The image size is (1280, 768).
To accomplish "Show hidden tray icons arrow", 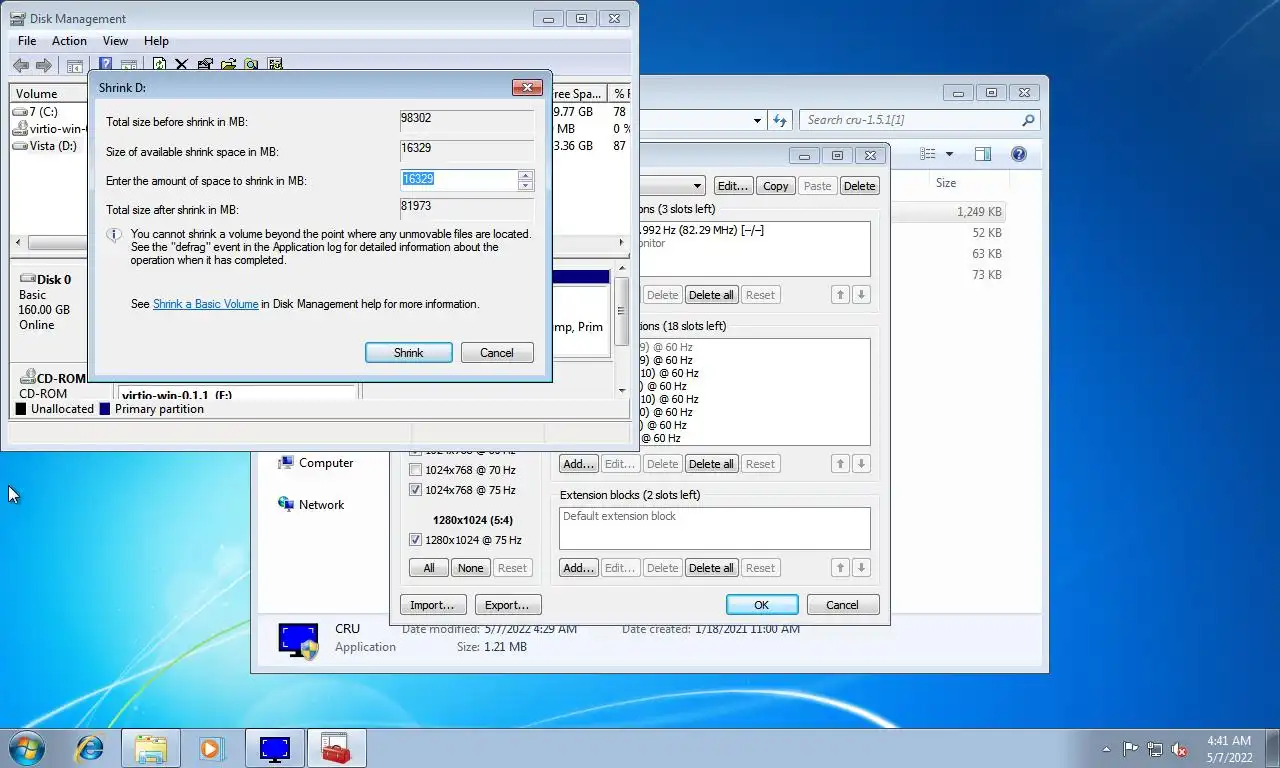I will (1106, 749).
